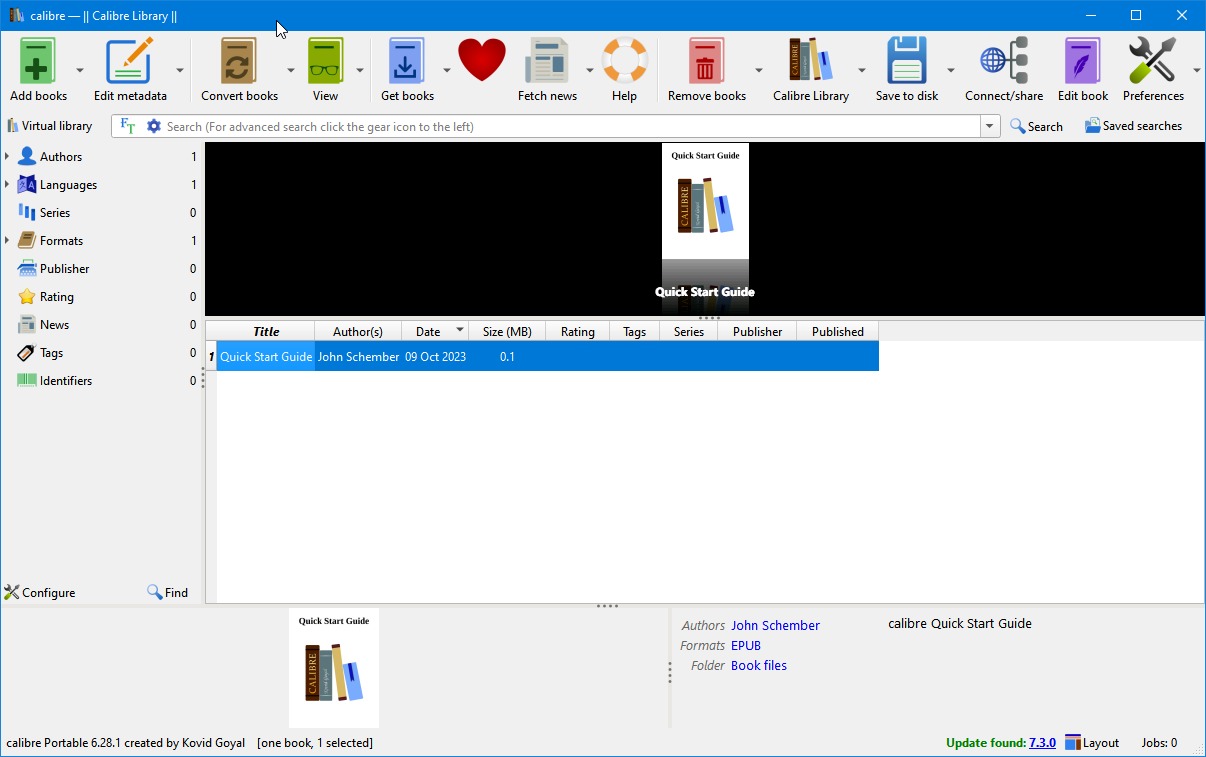This screenshot has height=757, width=1206.
Task: Open the EPUB format link
Action: tap(746, 645)
